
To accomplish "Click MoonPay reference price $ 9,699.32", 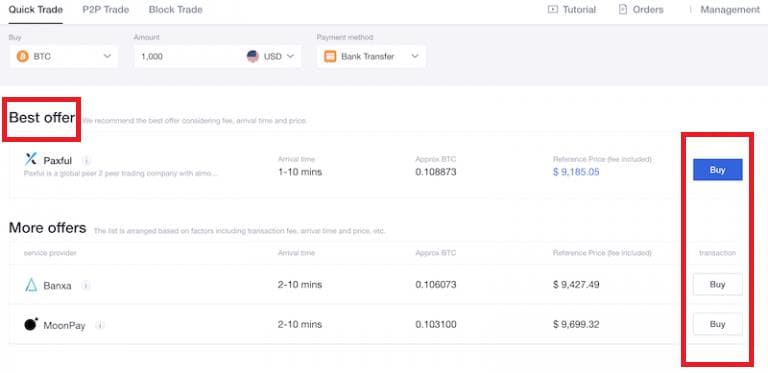I will 576,325.
